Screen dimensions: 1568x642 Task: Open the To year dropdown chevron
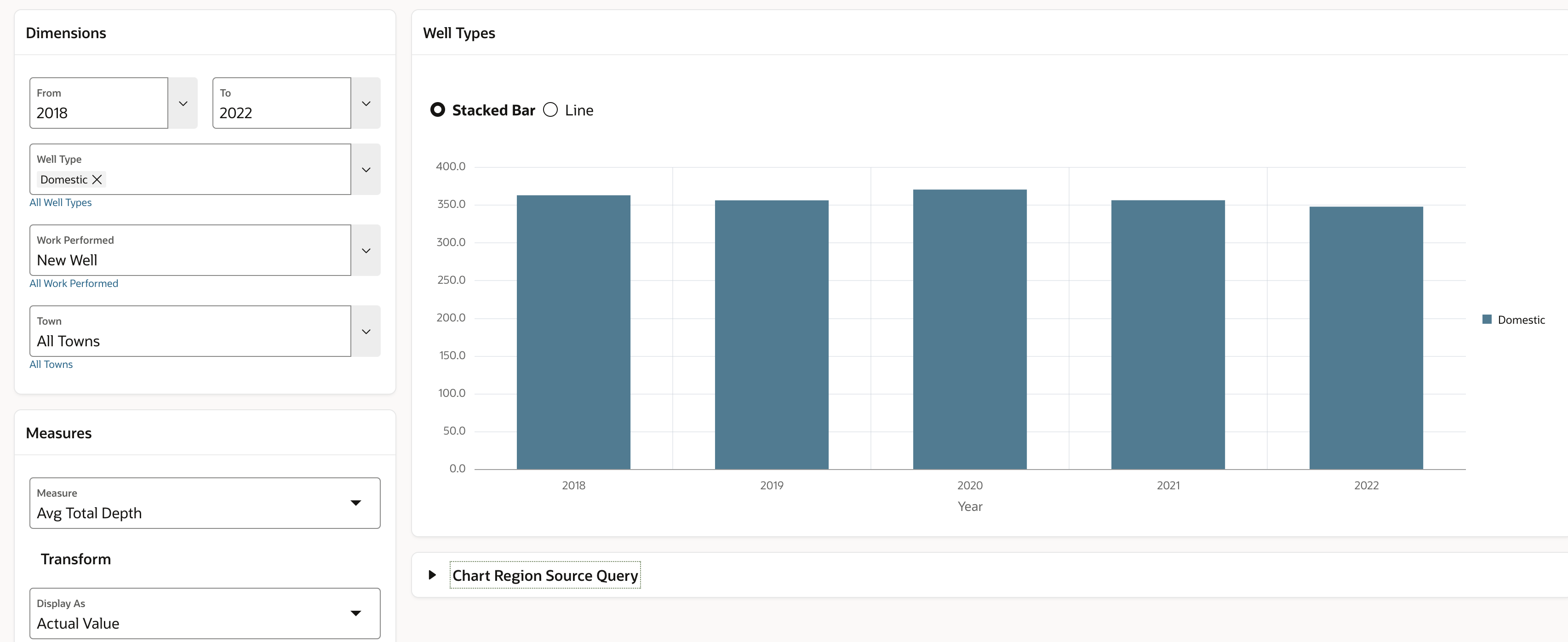pos(366,103)
